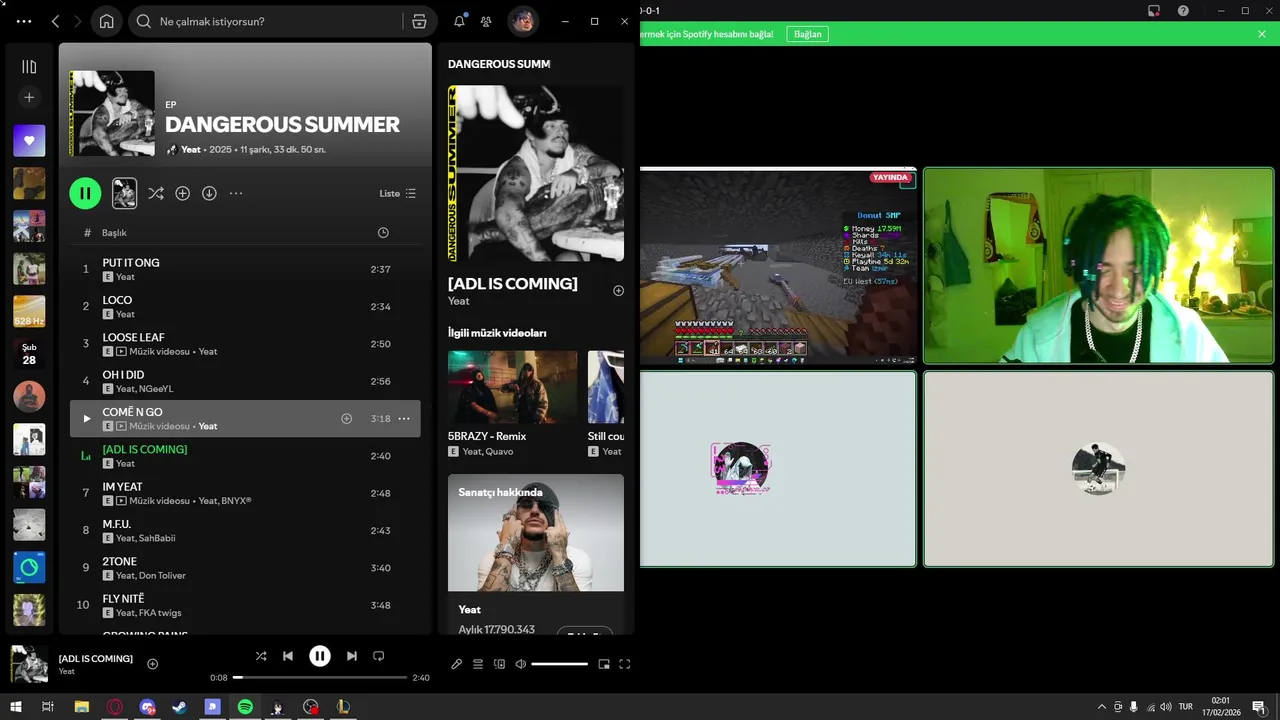1280x720 pixels.
Task: Skip to the previous track
Action: 288,656
